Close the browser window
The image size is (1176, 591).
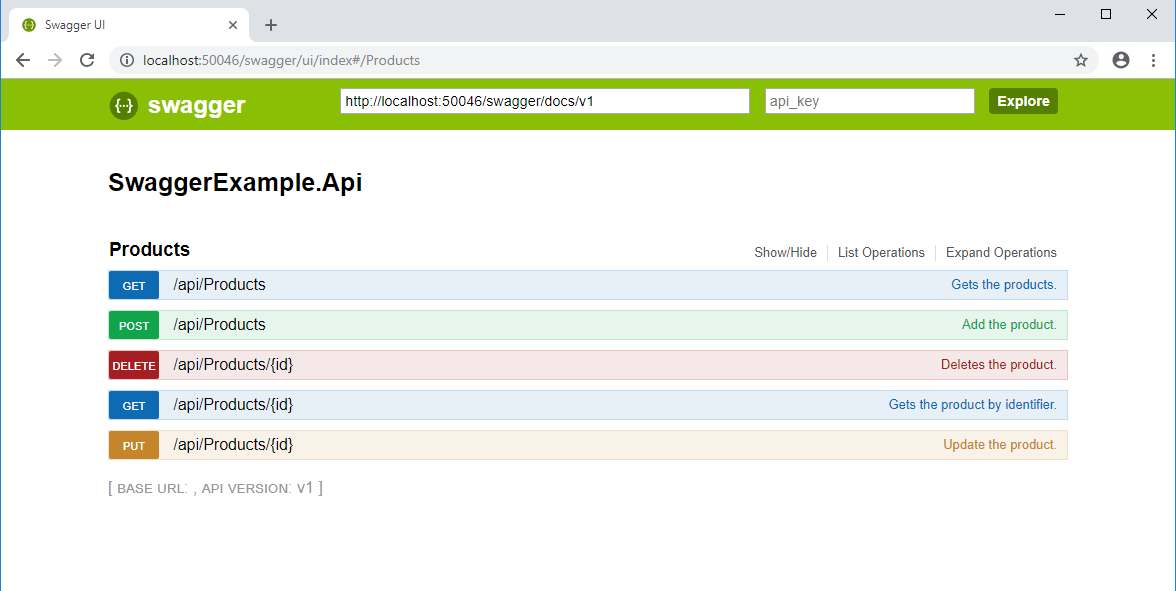click(1152, 14)
